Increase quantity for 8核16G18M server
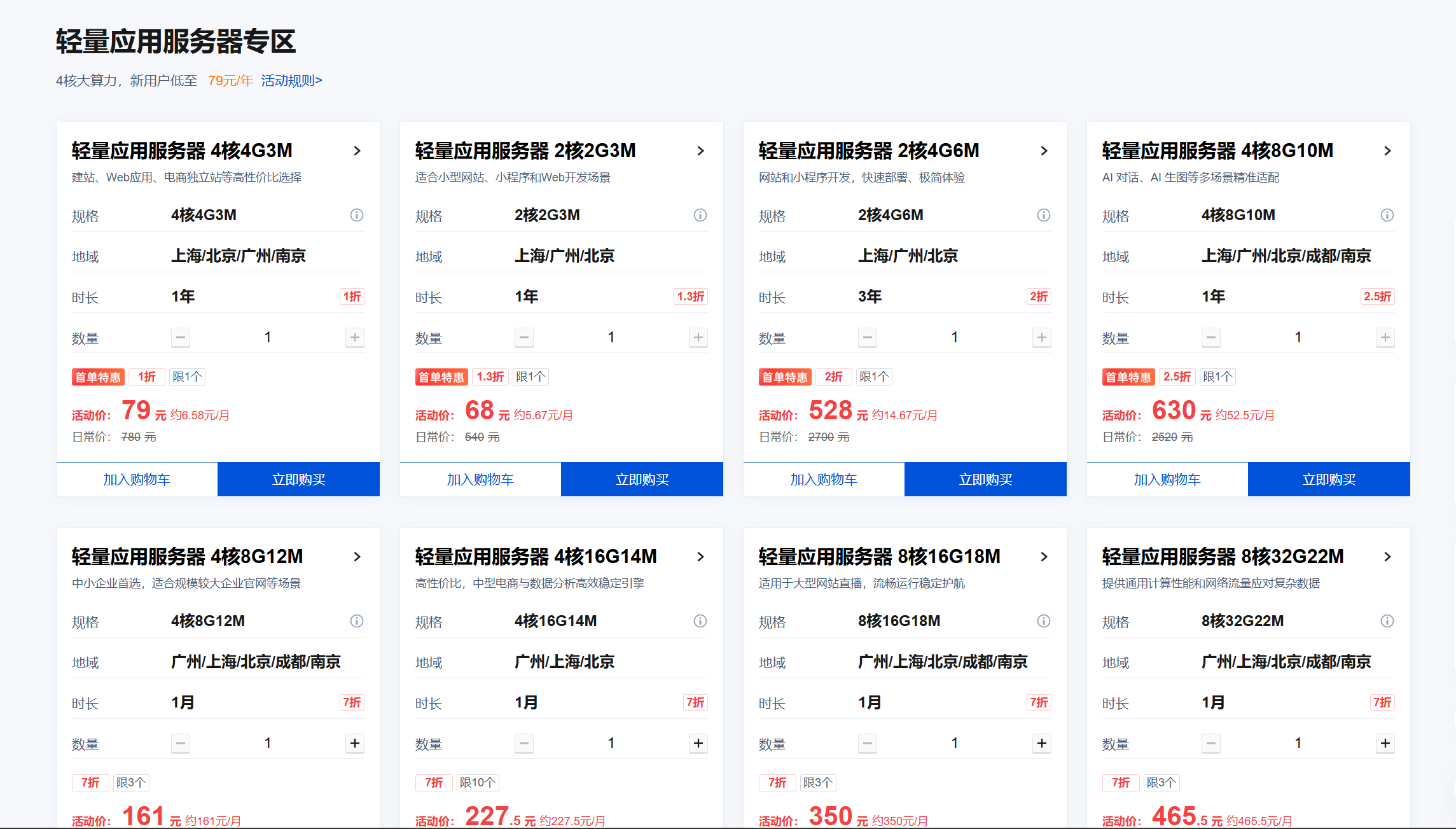Screen dimensions: 1456x829 point(1042,743)
